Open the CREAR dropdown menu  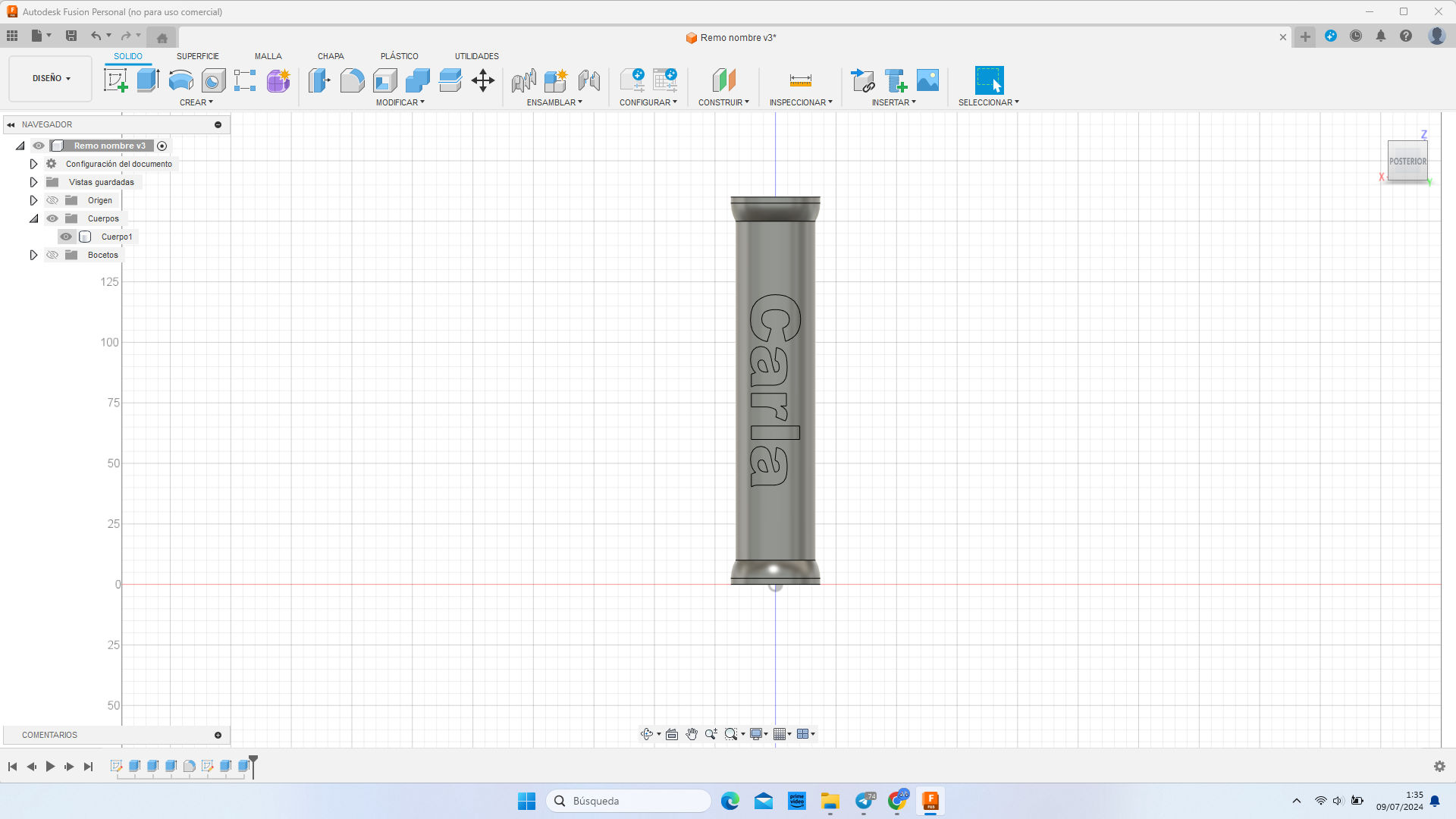(196, 102)
